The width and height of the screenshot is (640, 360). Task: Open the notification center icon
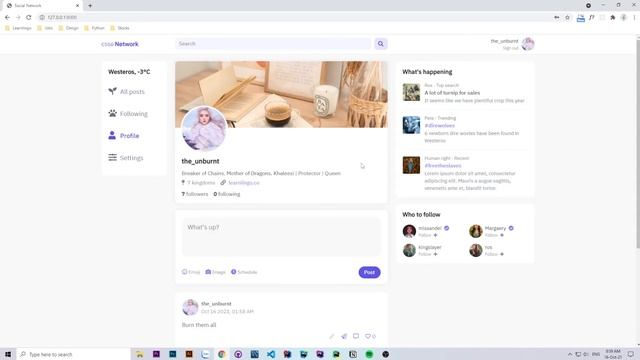coord(631,354)
